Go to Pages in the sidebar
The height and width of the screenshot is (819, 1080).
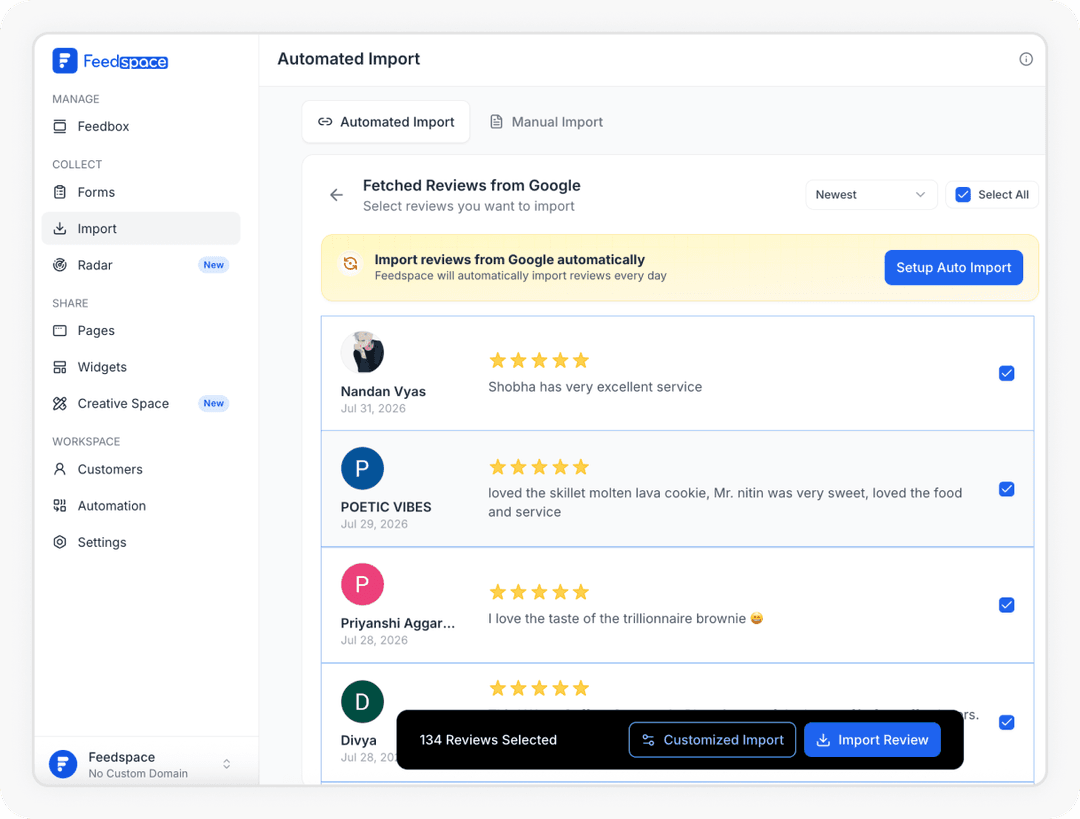coord(141,331)
